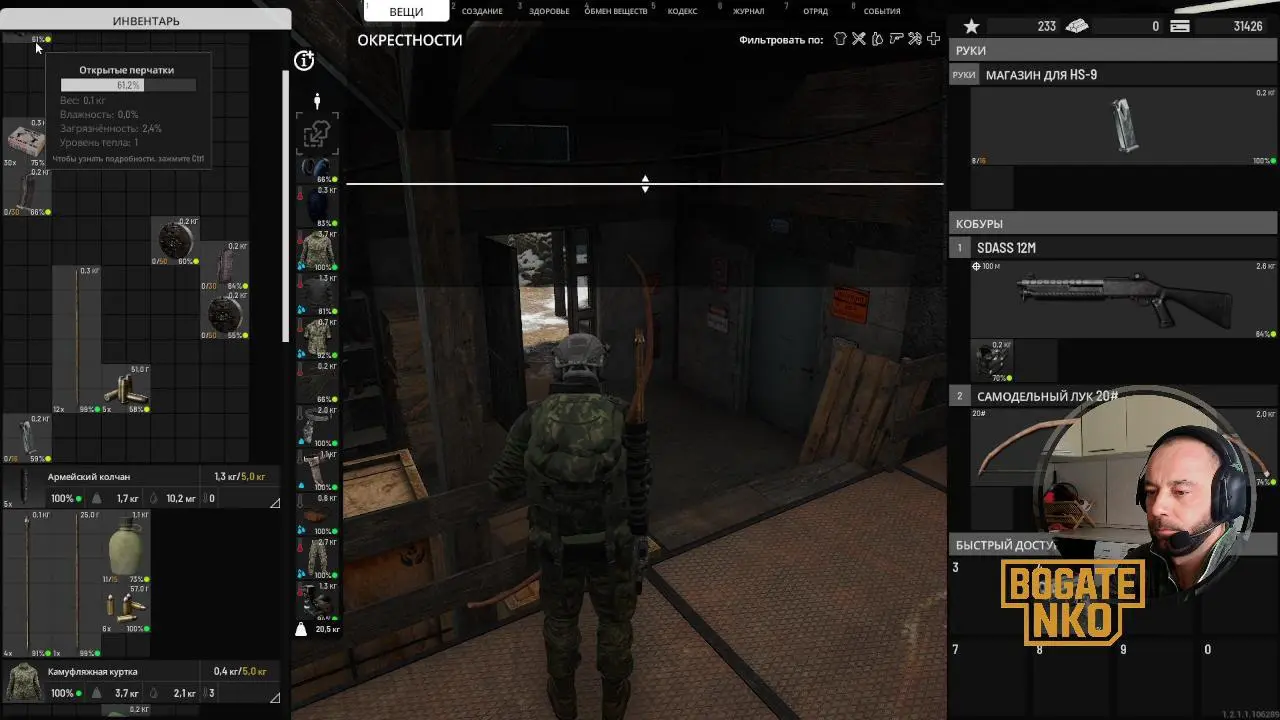The image size is (1280, 720).
Task: Click the info plus icon
Action: coord(305,61)
